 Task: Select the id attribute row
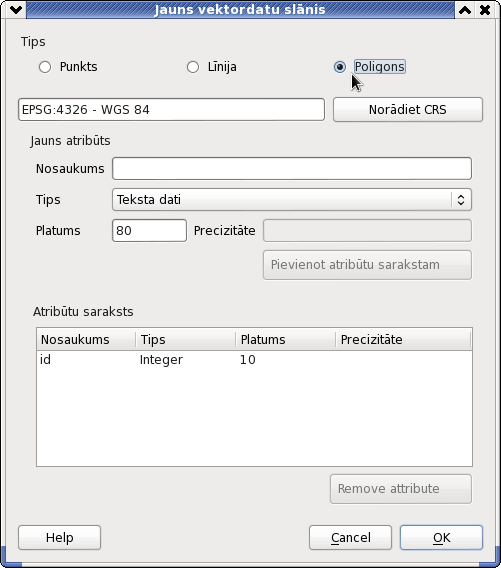[254, 360]
